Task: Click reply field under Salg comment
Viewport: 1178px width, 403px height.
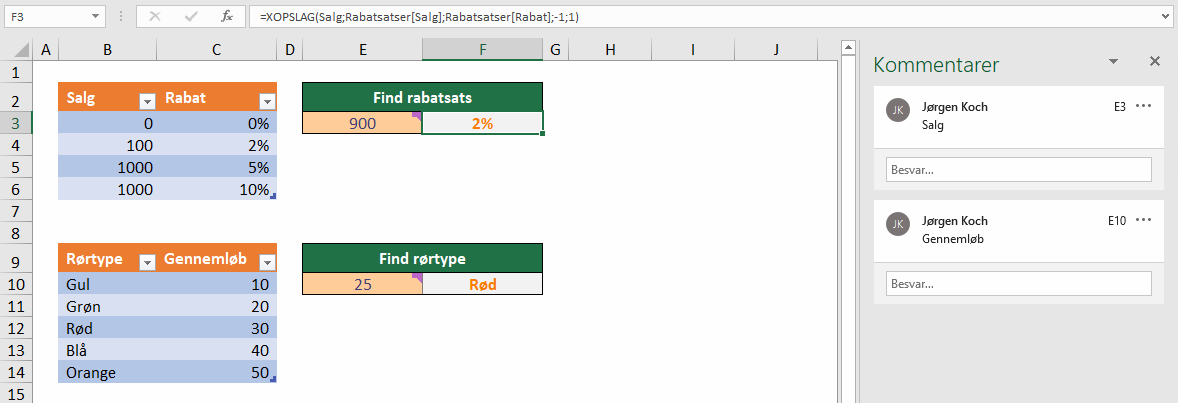Action: click(1019, 170)
